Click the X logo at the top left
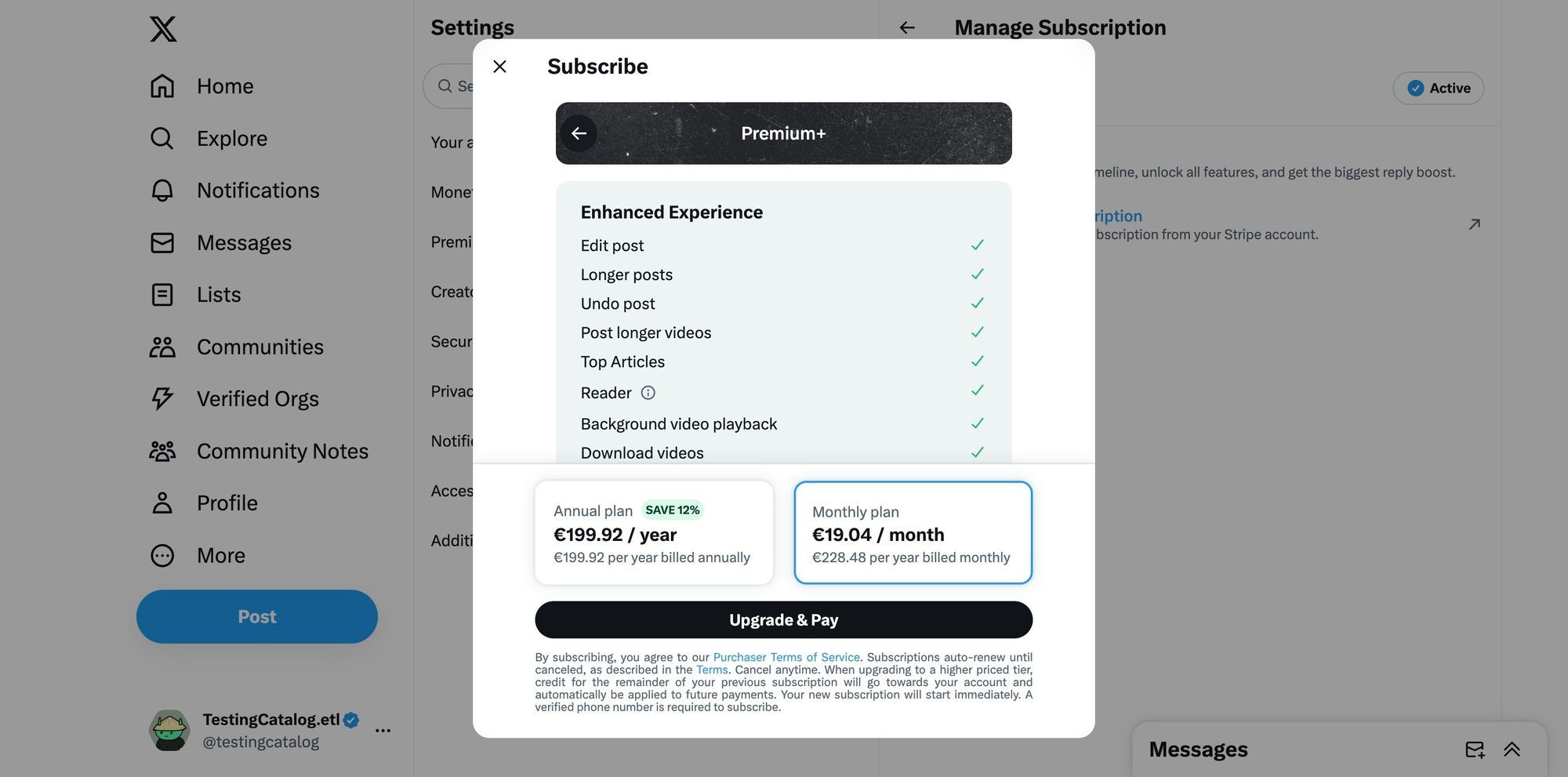The width and height of the screenshot is (1568, 777). [x=162, y=28]
